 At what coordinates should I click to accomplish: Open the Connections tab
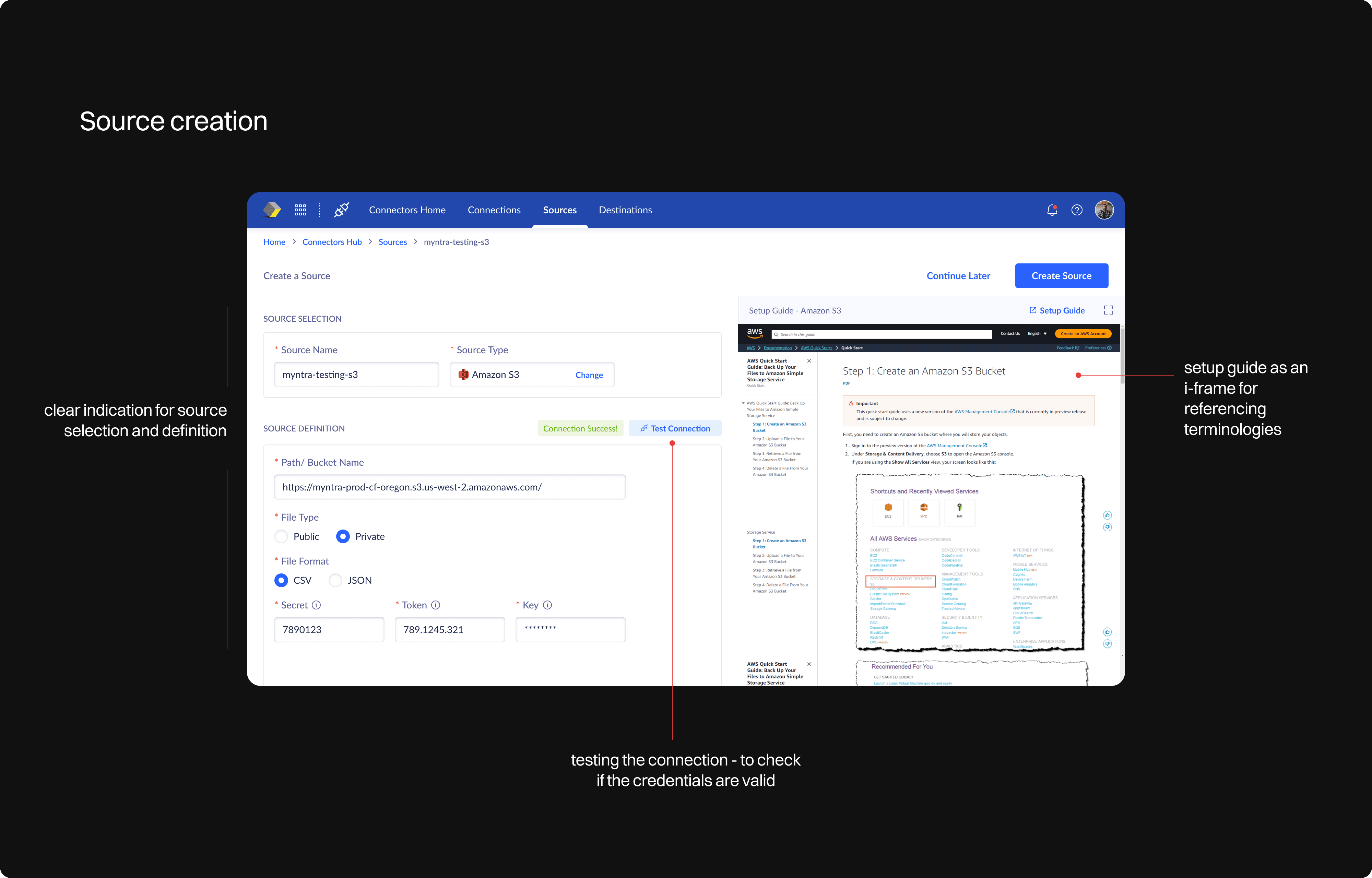[494, 210]
